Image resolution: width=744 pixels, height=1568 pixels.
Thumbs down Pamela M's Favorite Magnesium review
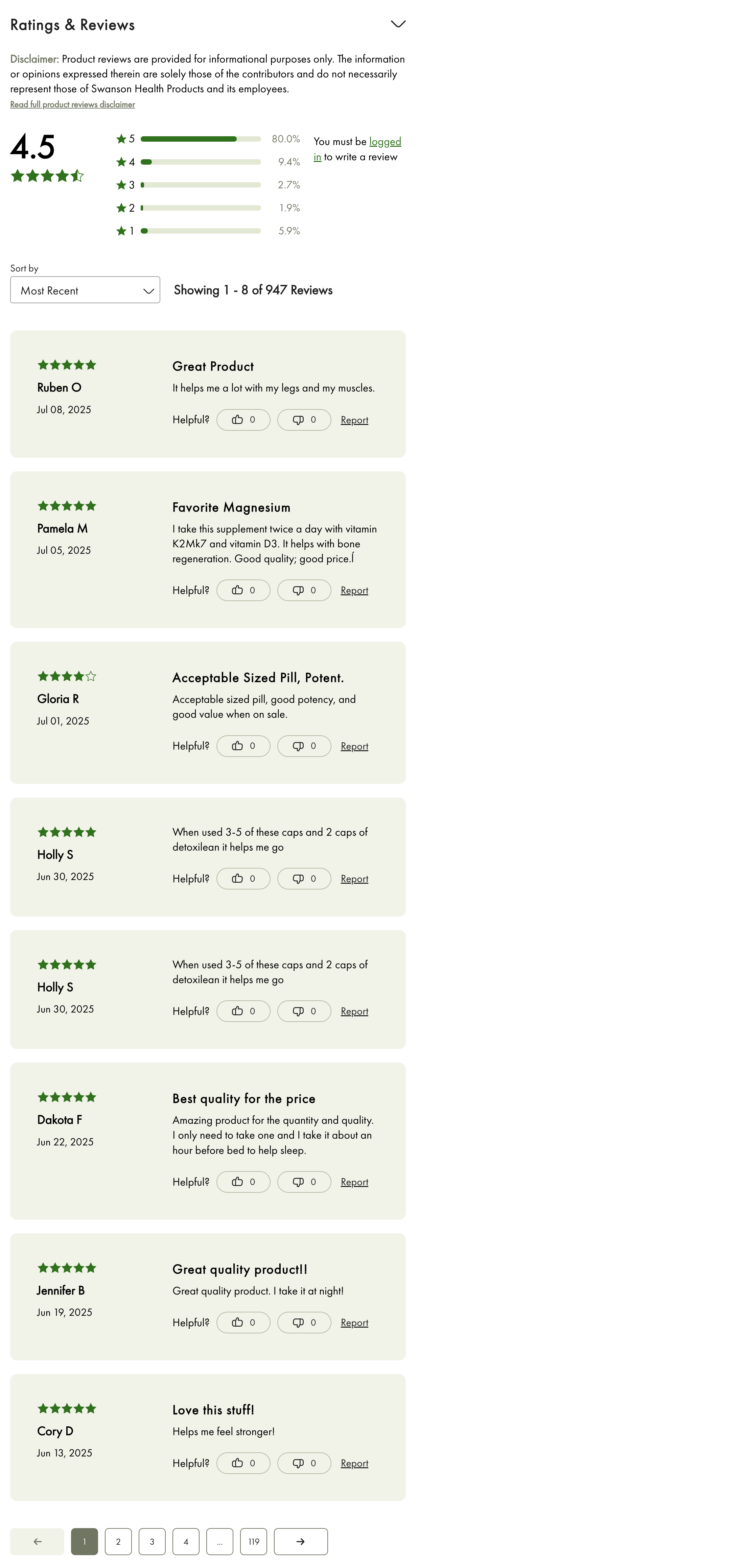[x=304, y=590]
